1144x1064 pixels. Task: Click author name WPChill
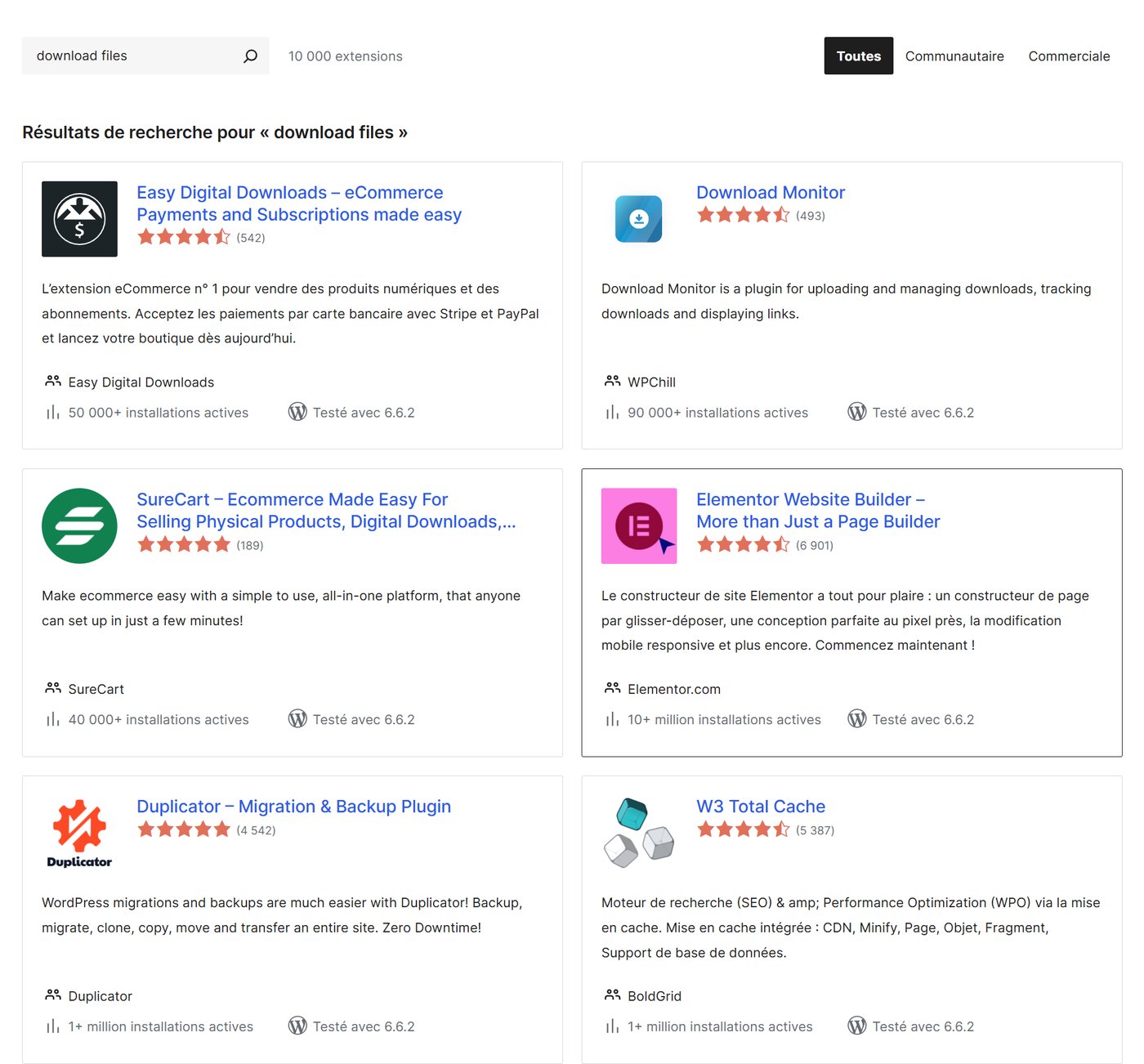tap(651, 382)
